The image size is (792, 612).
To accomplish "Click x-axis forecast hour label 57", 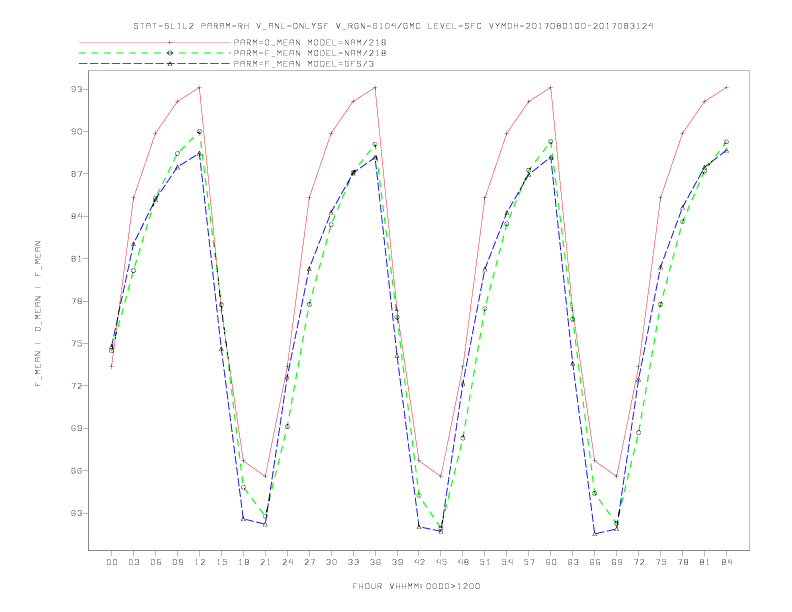I will pyautogui.click(x=529, y=562).
